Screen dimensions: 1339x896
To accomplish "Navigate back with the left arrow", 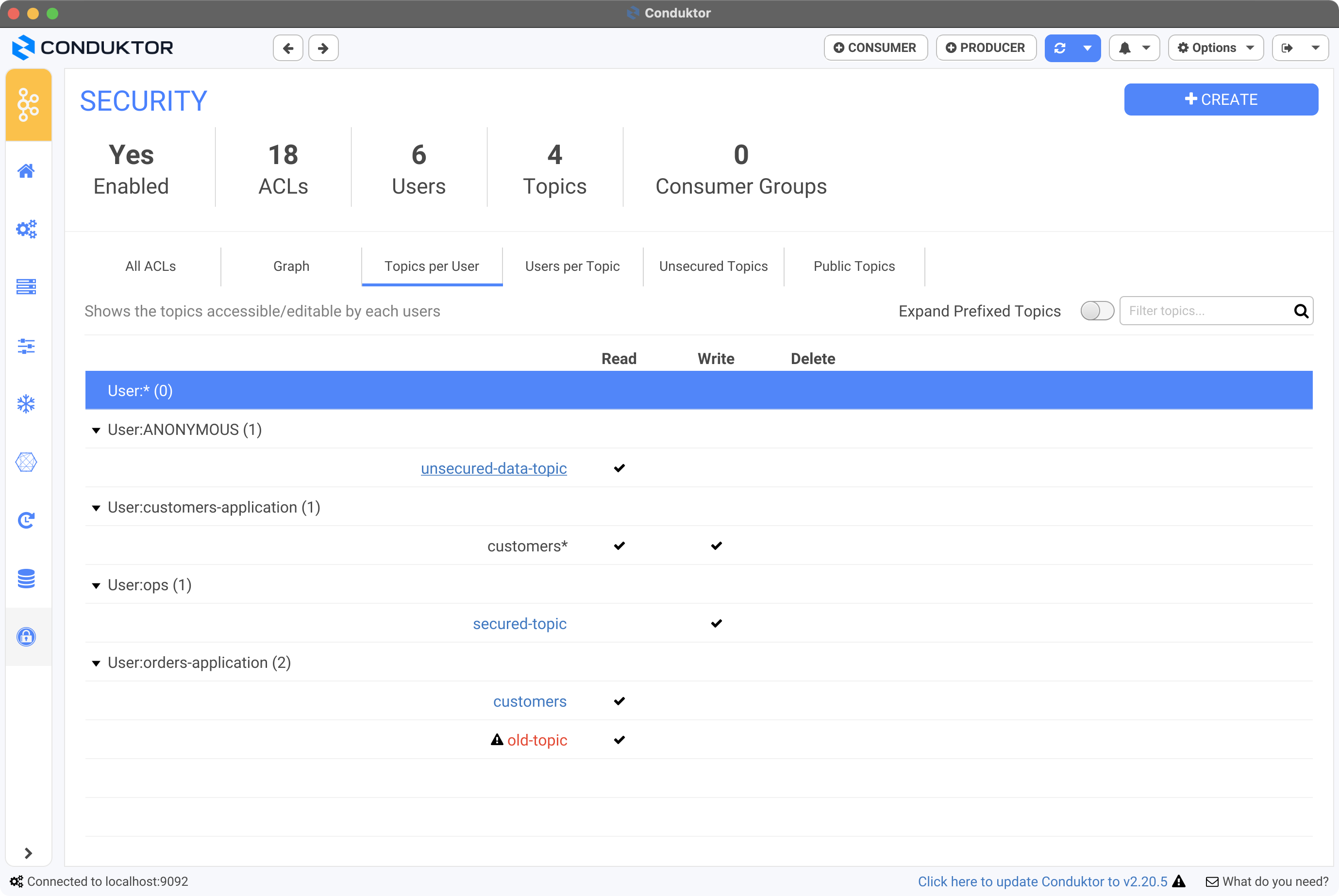I will coord(288,48).
